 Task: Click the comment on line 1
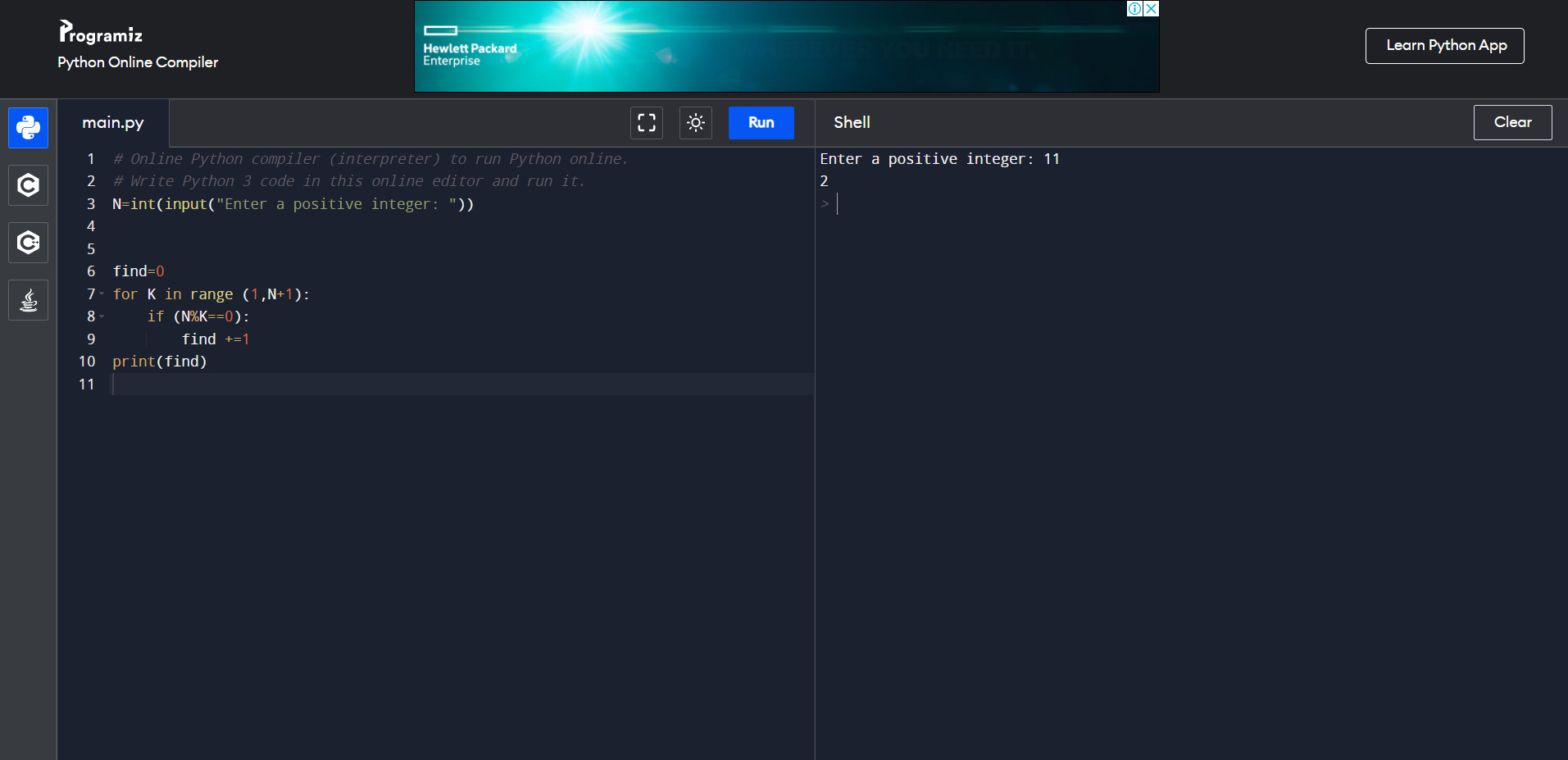[370, 159]
